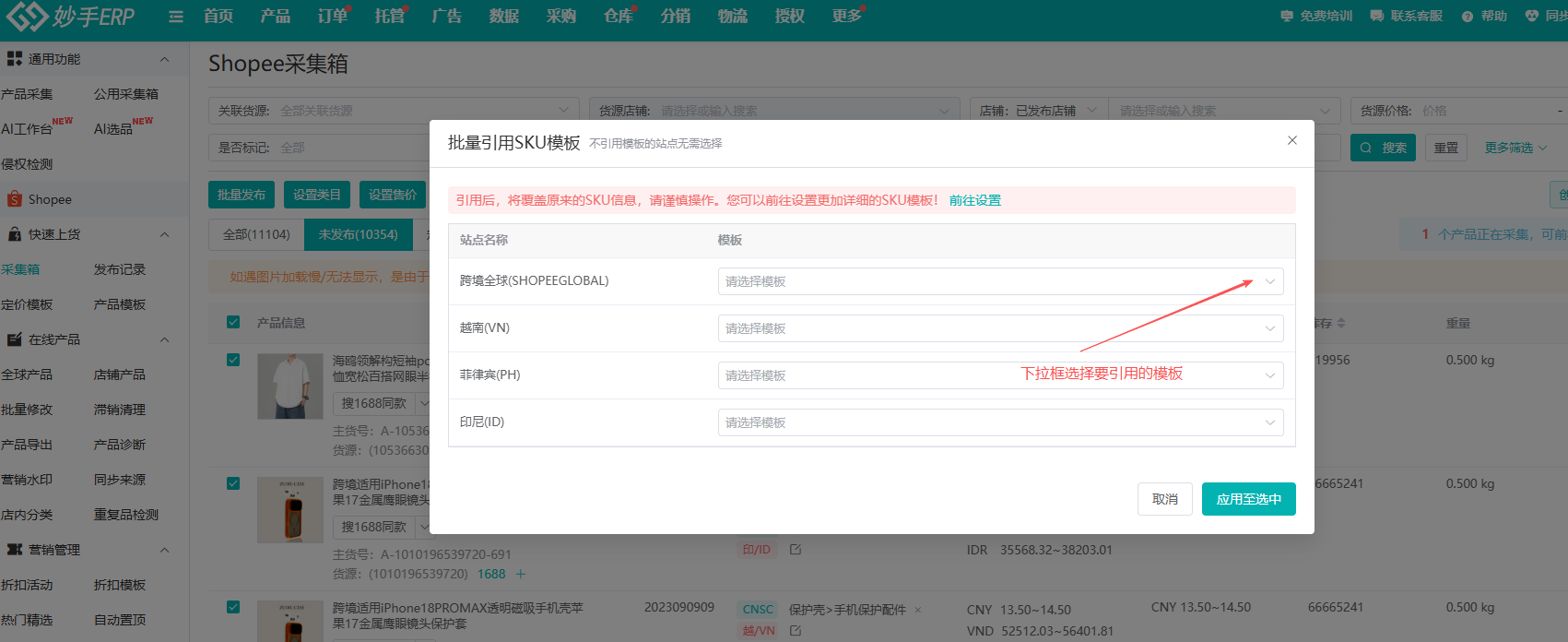This screenshot has height=642, width=1568.
Task: Collapse 通用功能 sidebar section
Action: [x=164, y=59]
